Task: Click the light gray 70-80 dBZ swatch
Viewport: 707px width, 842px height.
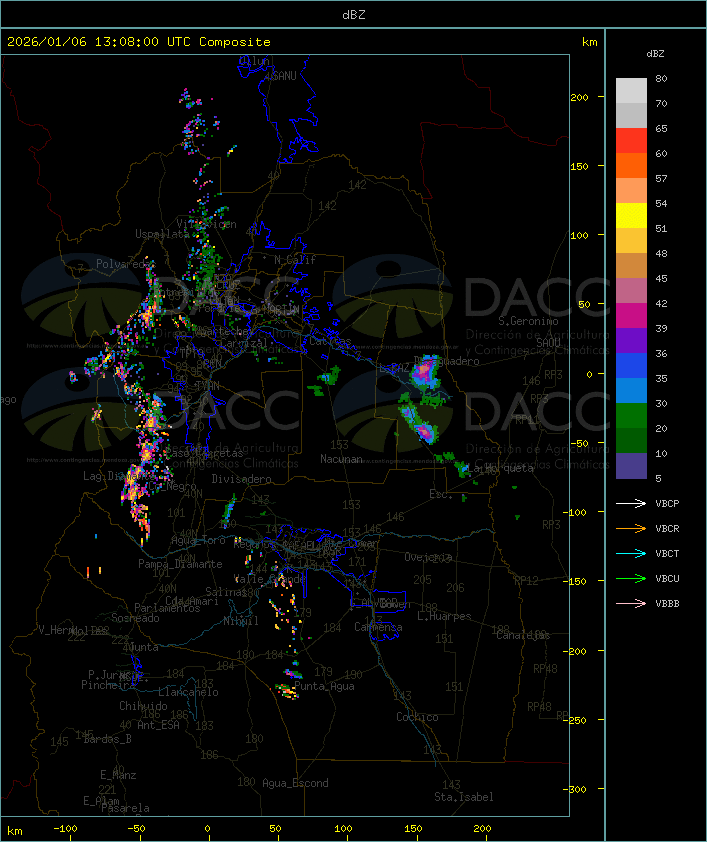Action: pyautogui.click(x=631, y=91)
